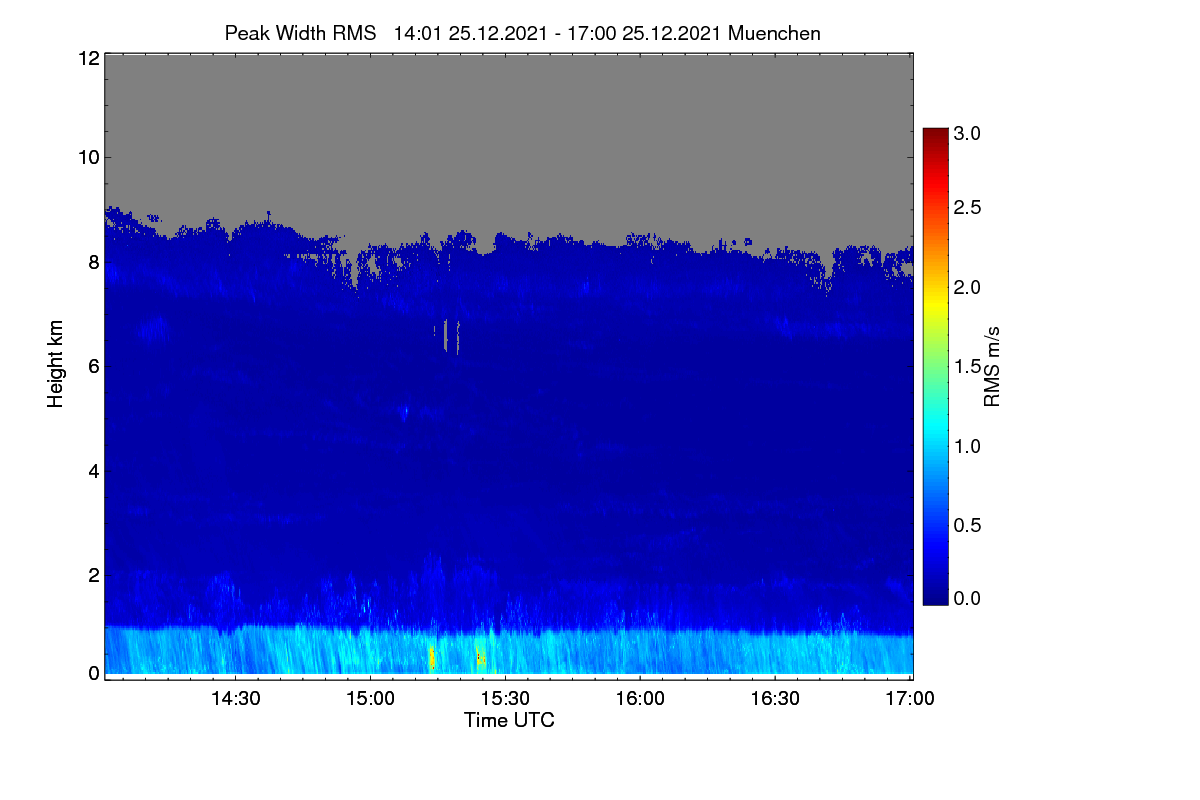Click the height tick label 10

(x=88, y=157)
